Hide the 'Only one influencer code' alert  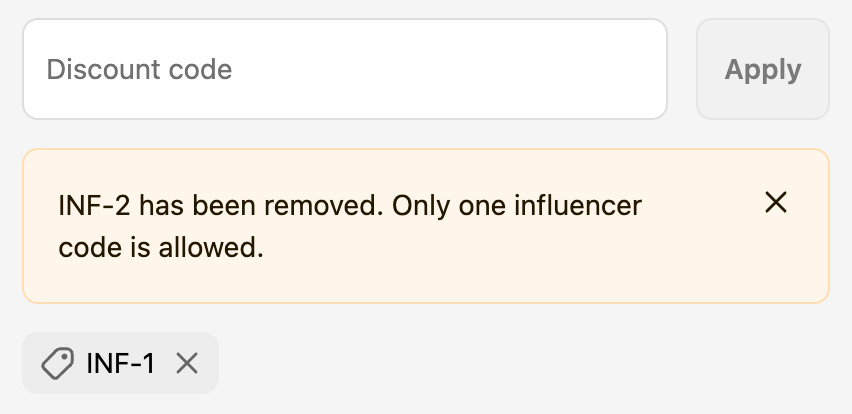(x=776, y=203)
